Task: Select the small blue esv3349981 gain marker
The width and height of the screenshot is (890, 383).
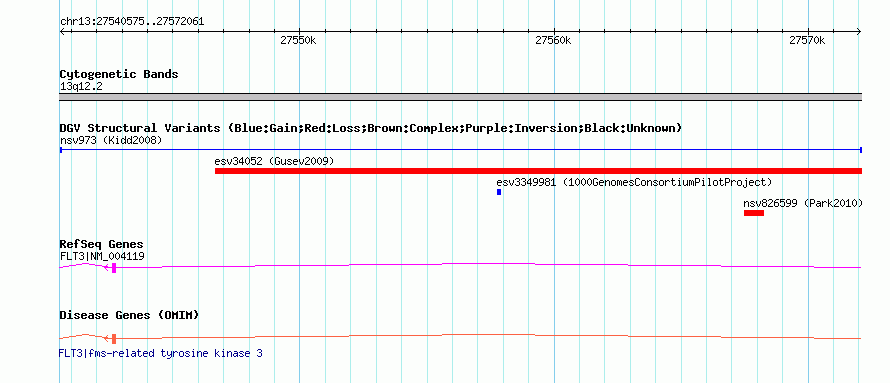Action: [499, 192]
